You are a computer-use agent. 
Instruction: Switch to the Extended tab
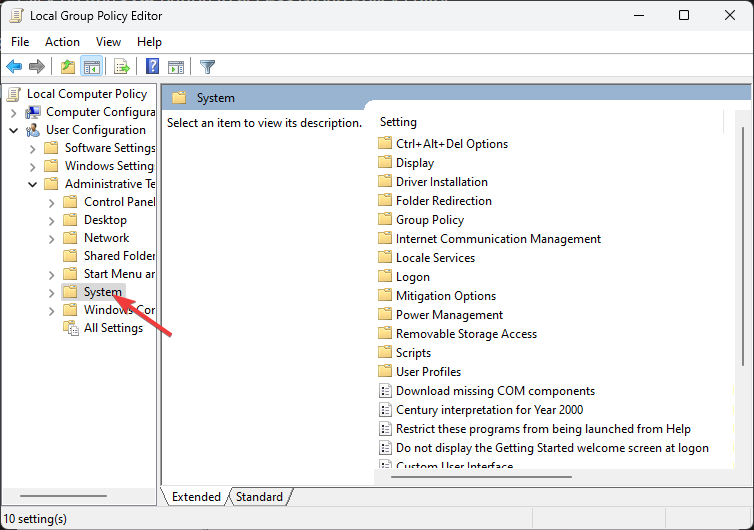196,497
